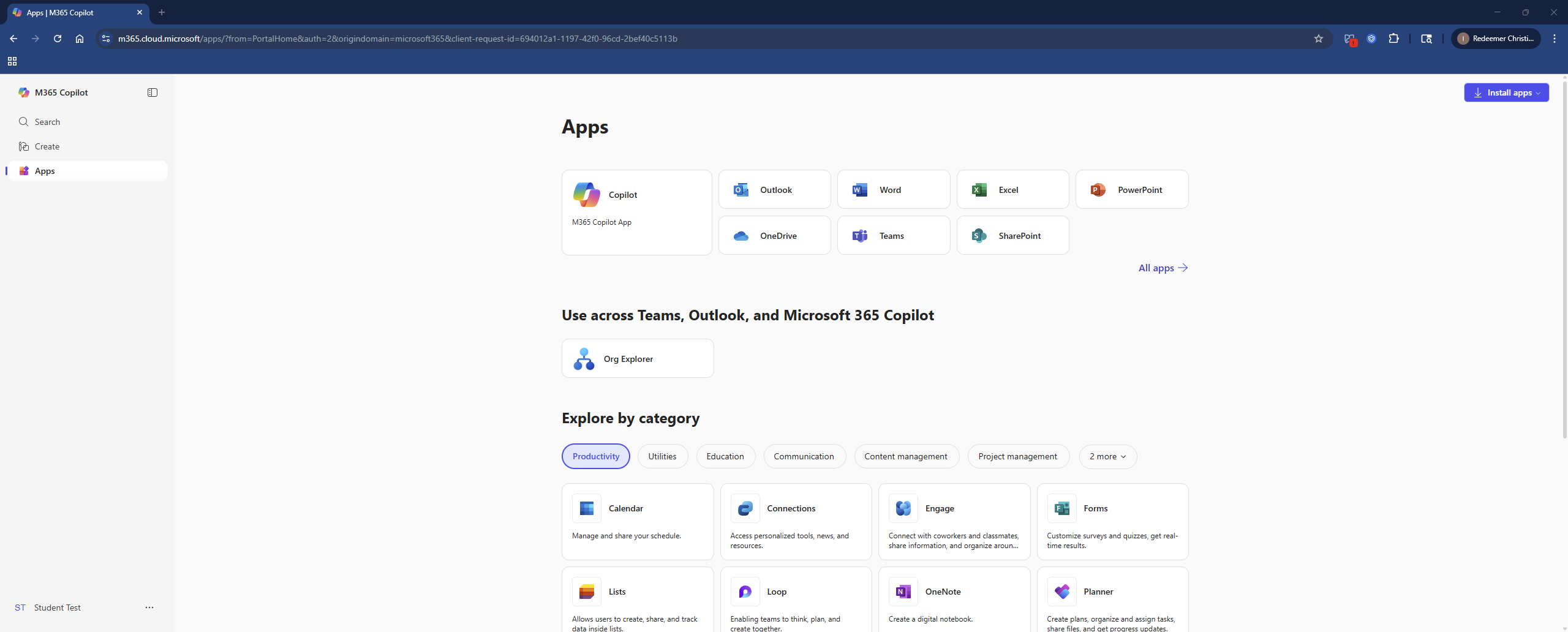The width and height of the screenshot is (1568, 632).
Task: Click the Planner app icon
Action: pyautogui.click(x=1062, y=592)
